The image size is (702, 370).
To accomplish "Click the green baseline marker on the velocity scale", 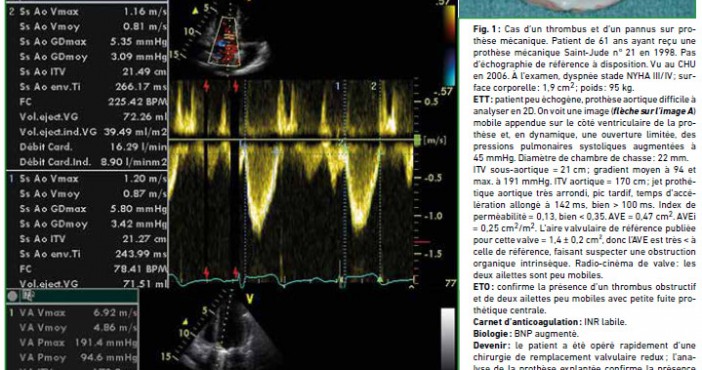I will point(417,140).
